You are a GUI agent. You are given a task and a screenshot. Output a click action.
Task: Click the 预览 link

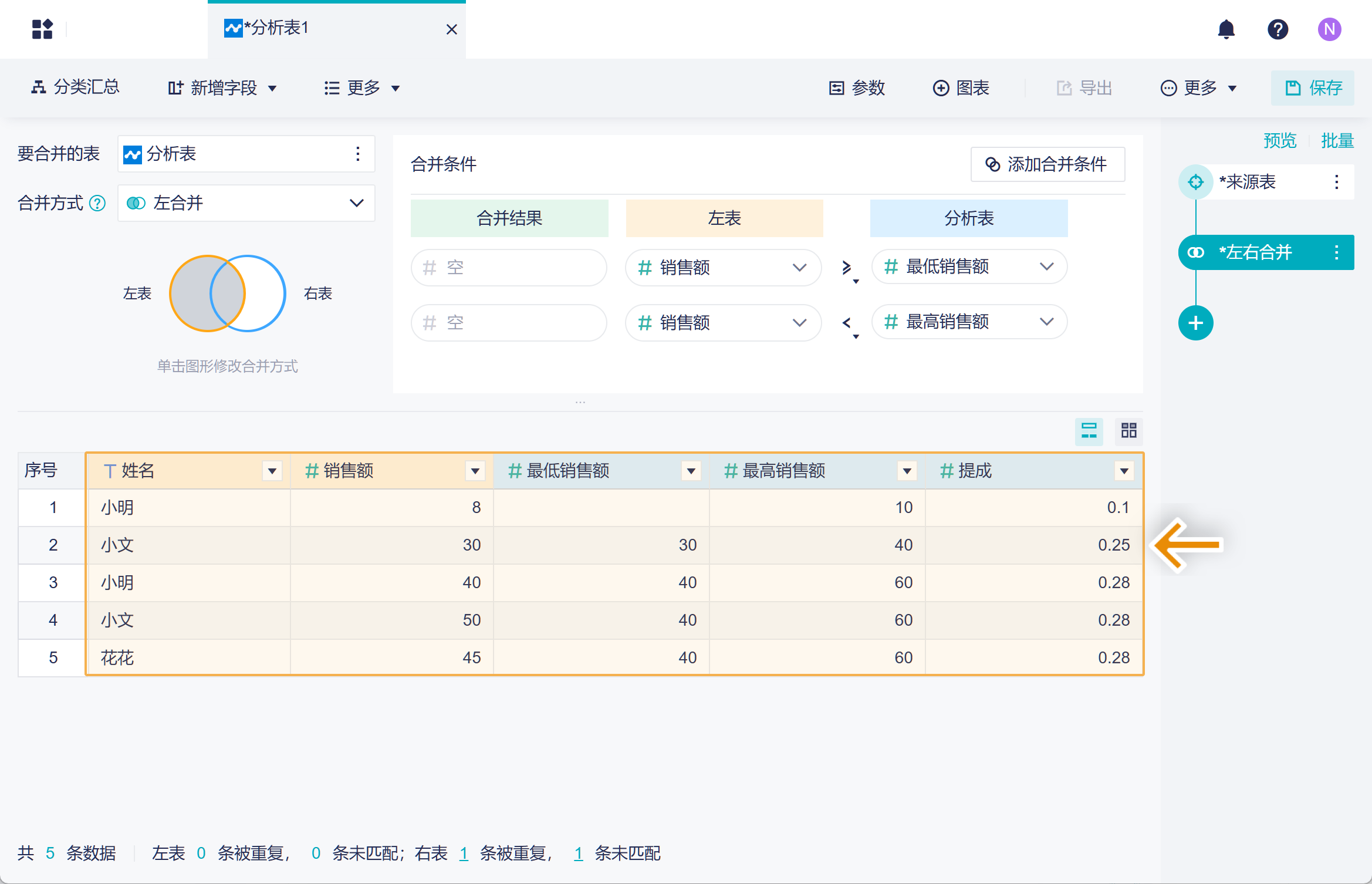coord(1279,141)
